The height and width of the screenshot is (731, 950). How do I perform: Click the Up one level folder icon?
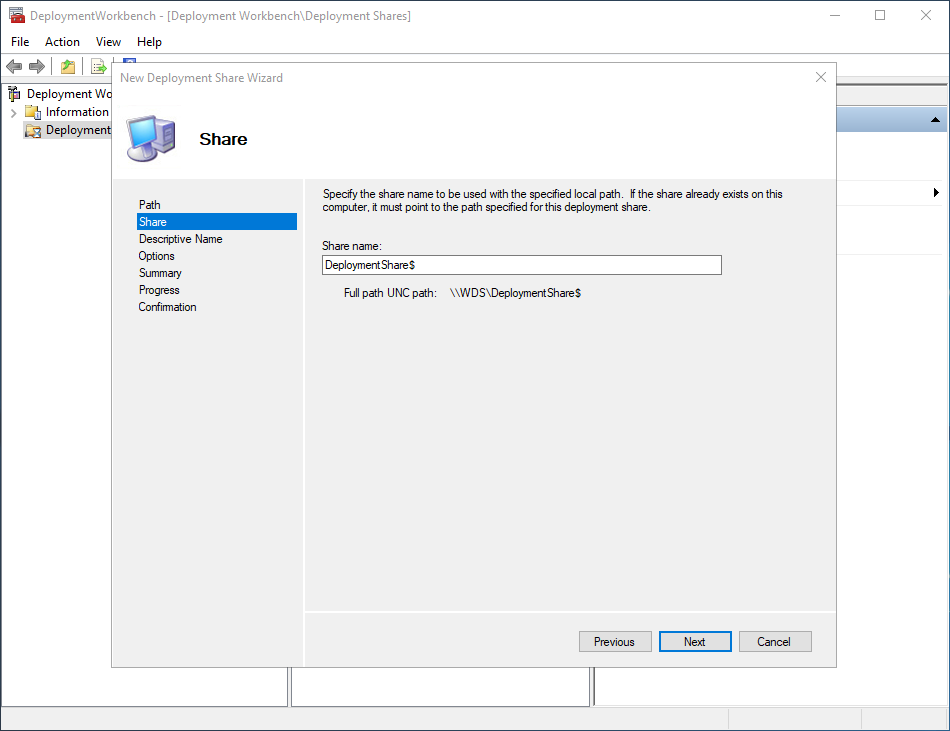(x=68, y=66)
